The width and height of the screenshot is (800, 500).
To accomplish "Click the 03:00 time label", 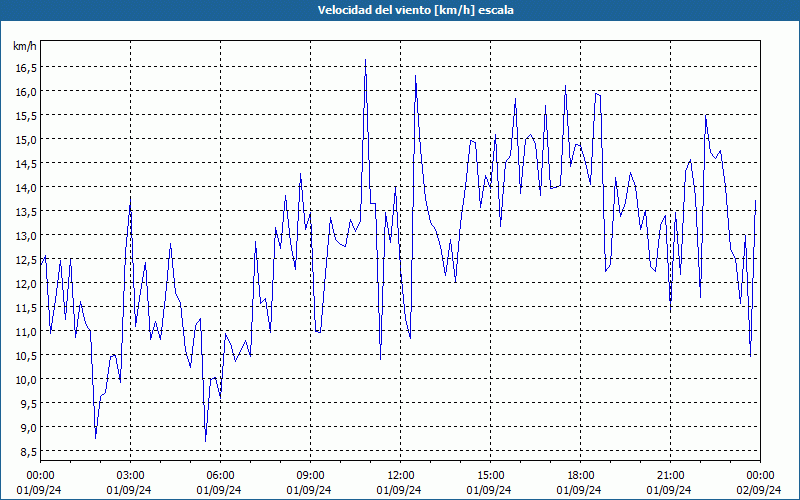I will [x=130, y=476].
